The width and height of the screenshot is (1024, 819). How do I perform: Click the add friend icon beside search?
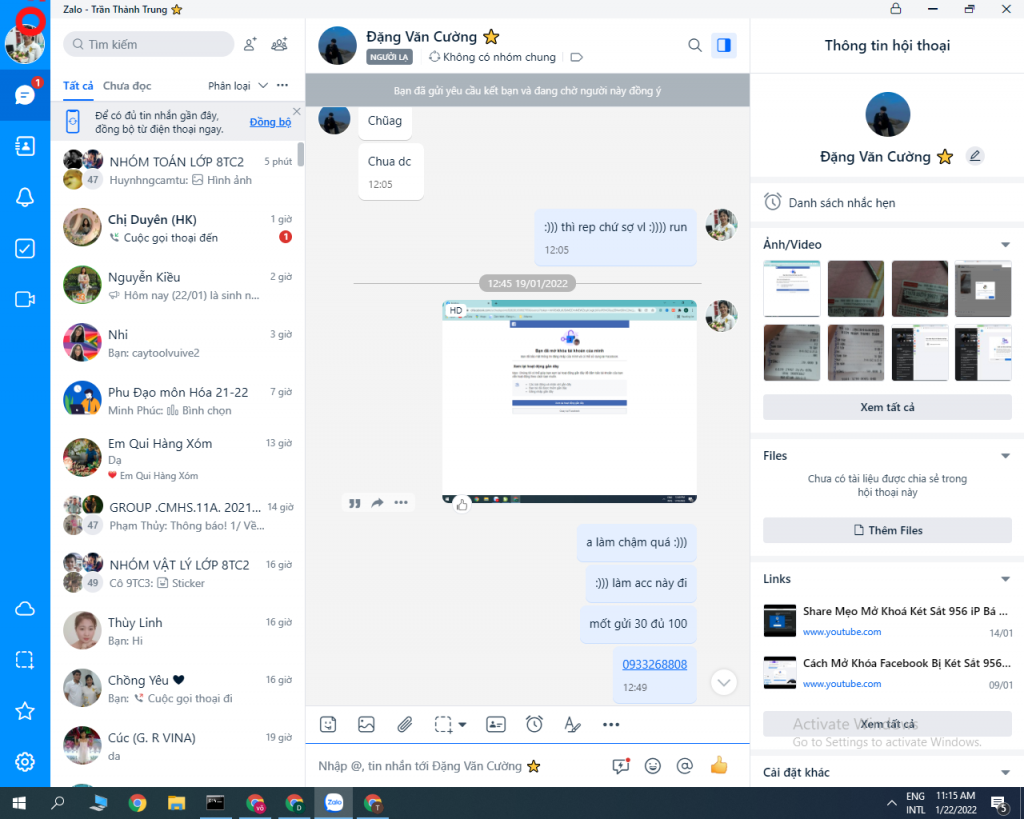pyautogui.click(x=250, y=44)
